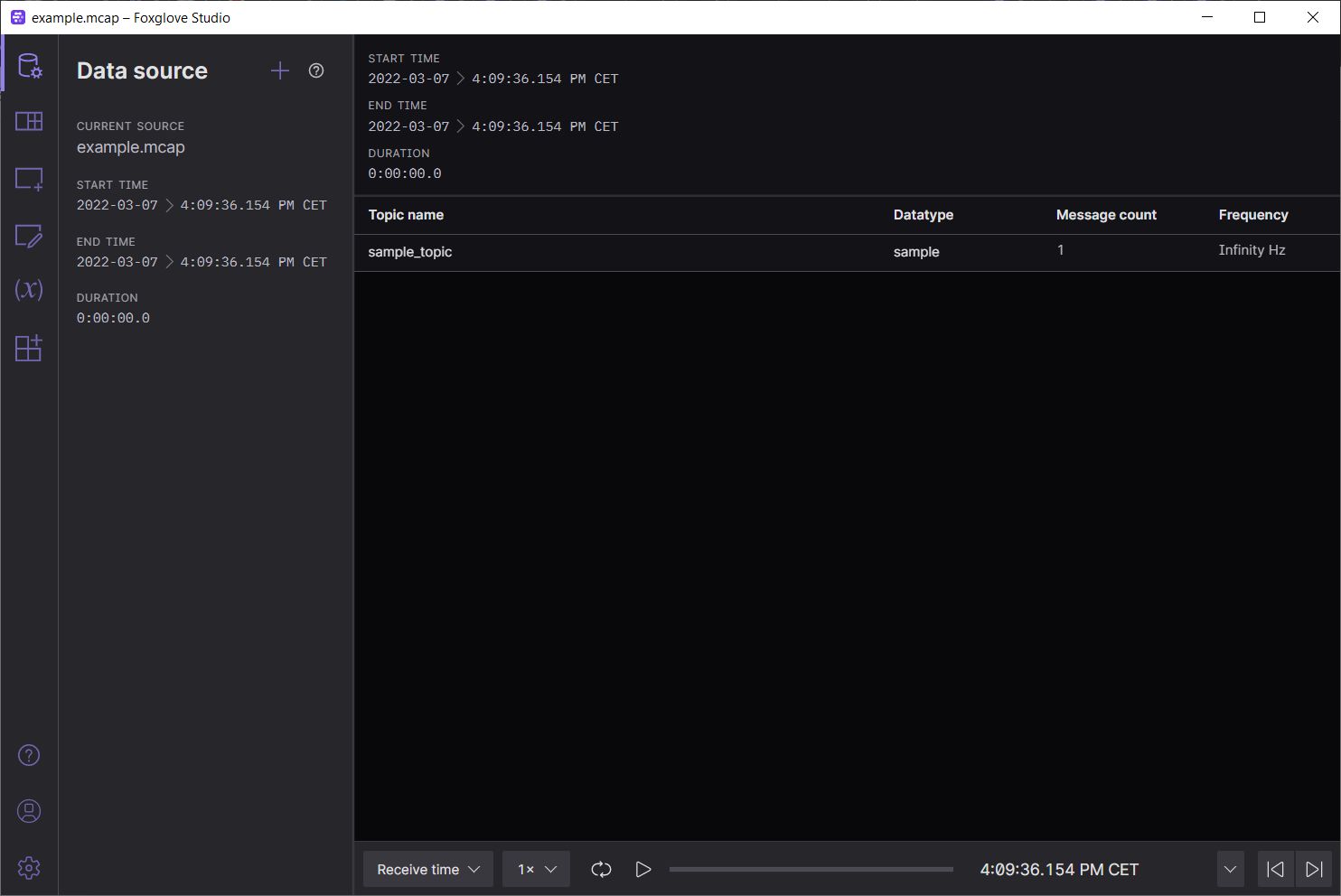
Task: Enable loop playback
Action: pyautogui.click(x=601, y=869)
